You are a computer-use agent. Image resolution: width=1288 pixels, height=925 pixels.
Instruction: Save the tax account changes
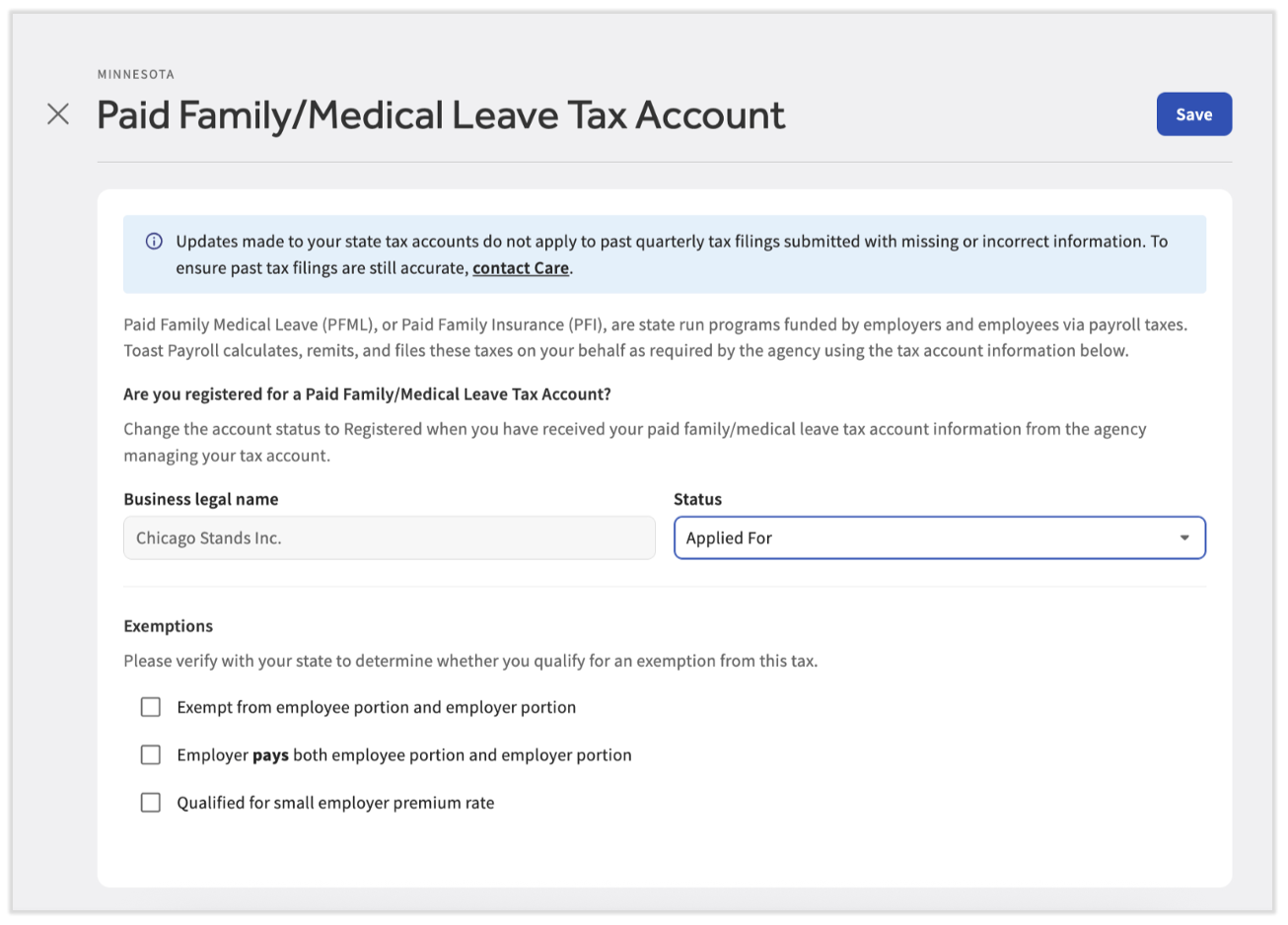[x=1193, y=114]
